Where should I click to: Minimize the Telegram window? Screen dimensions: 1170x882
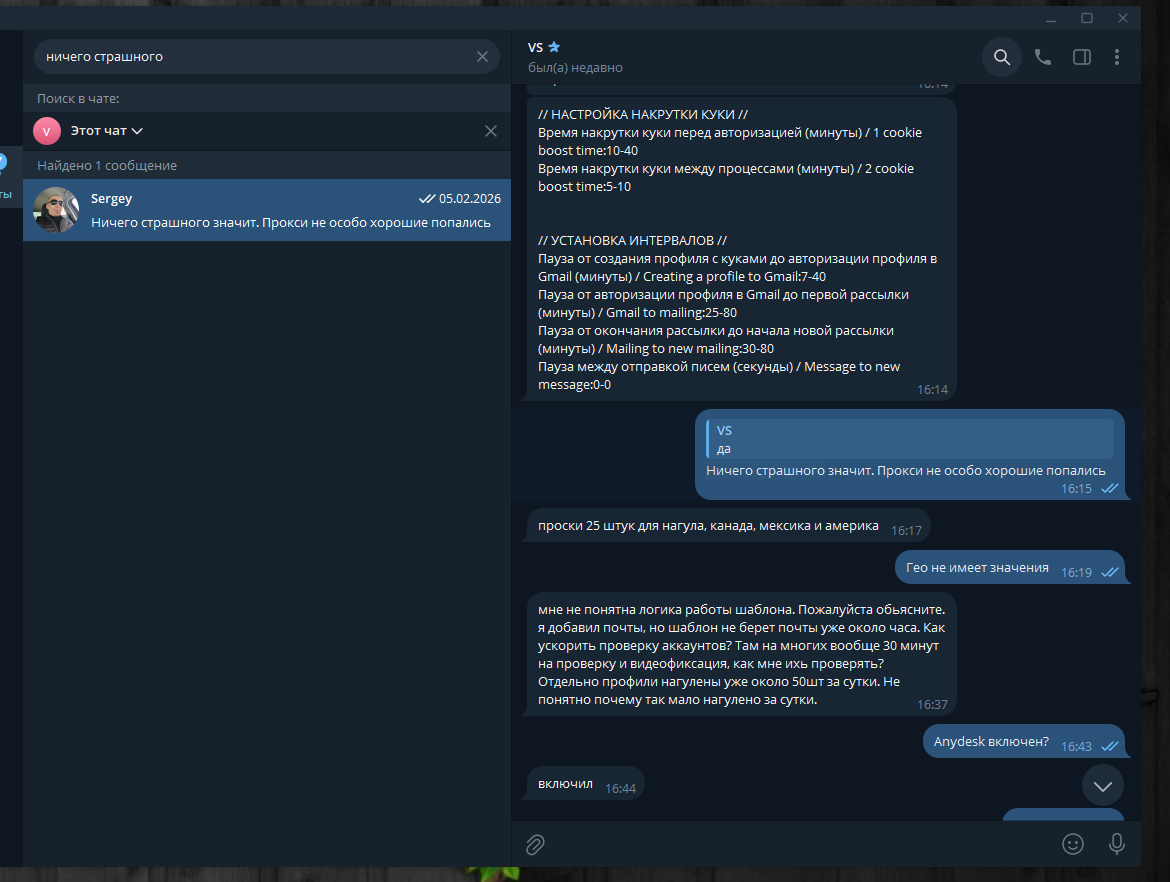(1051, 19)
